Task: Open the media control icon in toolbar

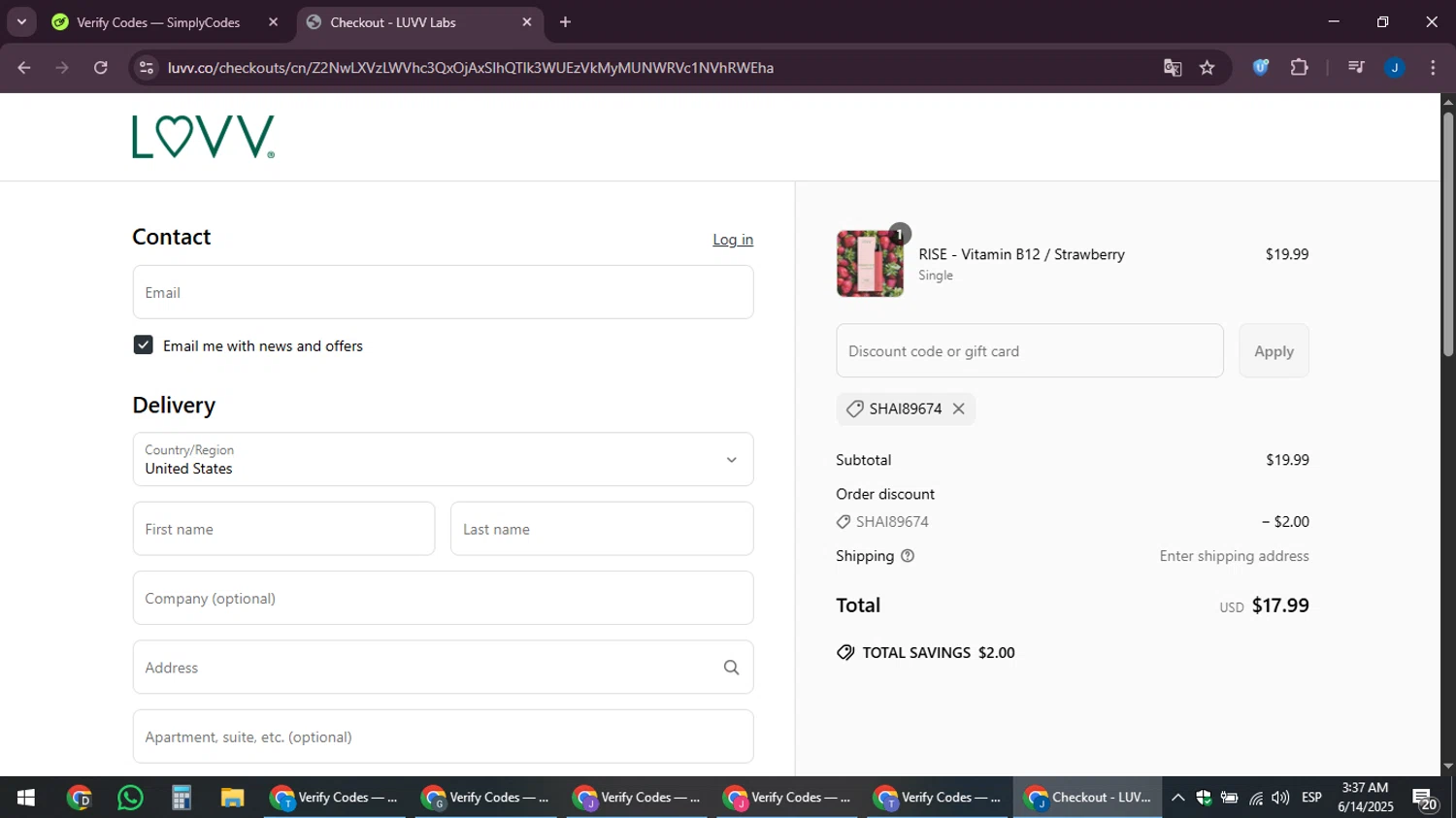Action: [1356, 67]
